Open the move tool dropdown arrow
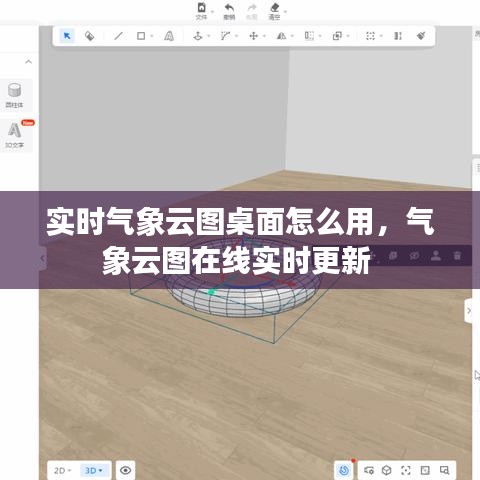This screenshot has height=480, width=480. point(264,36)
